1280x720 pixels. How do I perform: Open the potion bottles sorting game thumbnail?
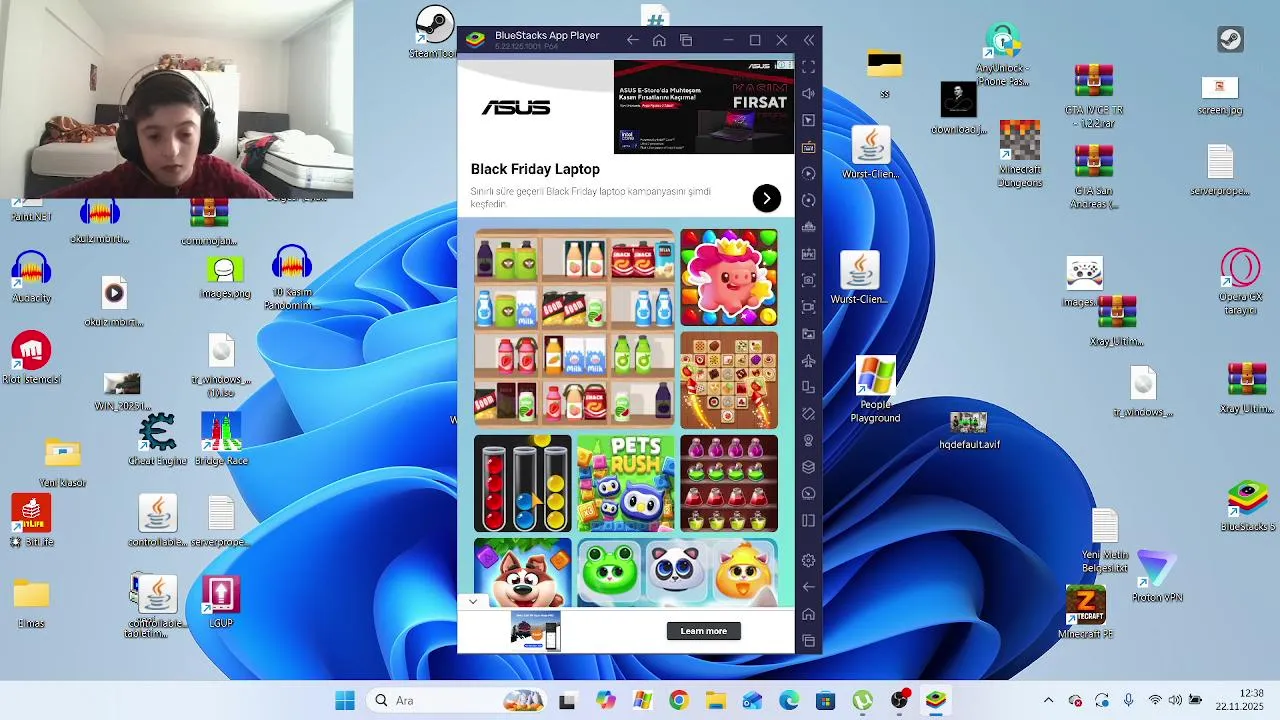729,484
